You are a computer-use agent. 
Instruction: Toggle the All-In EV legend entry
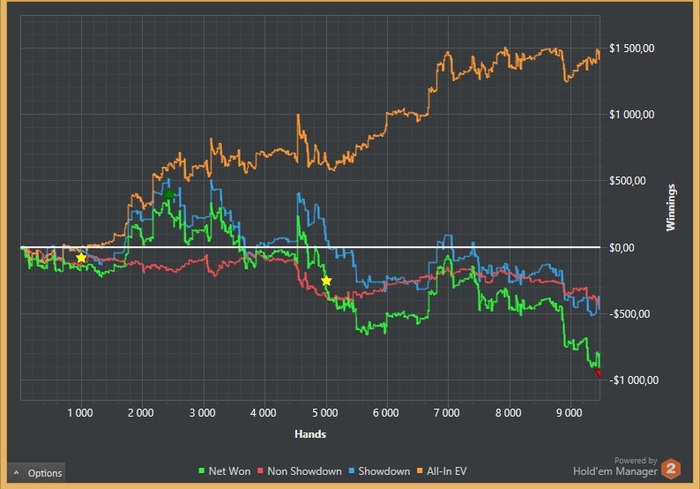coord(442,471)
